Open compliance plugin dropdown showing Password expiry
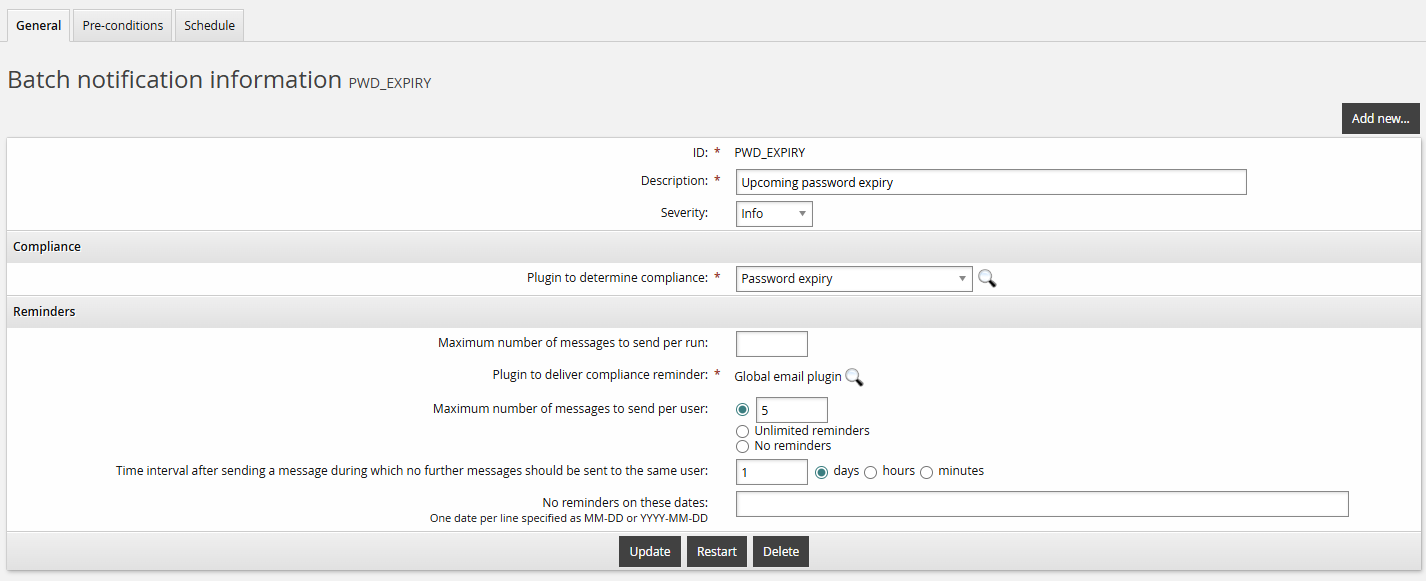The height and width of the screenshot is (581, 1426). click(x=854, y=279)
